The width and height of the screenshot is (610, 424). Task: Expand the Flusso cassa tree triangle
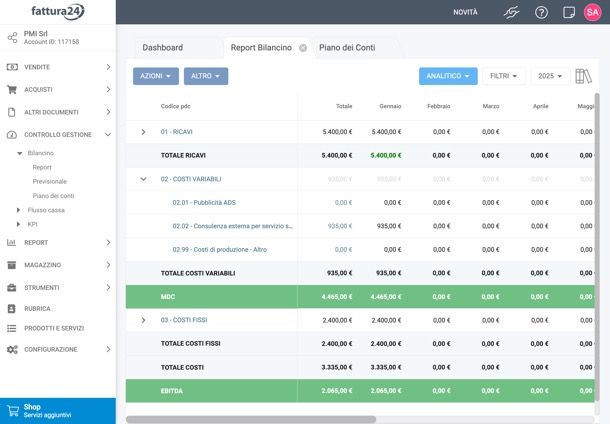tap(18, 210)
